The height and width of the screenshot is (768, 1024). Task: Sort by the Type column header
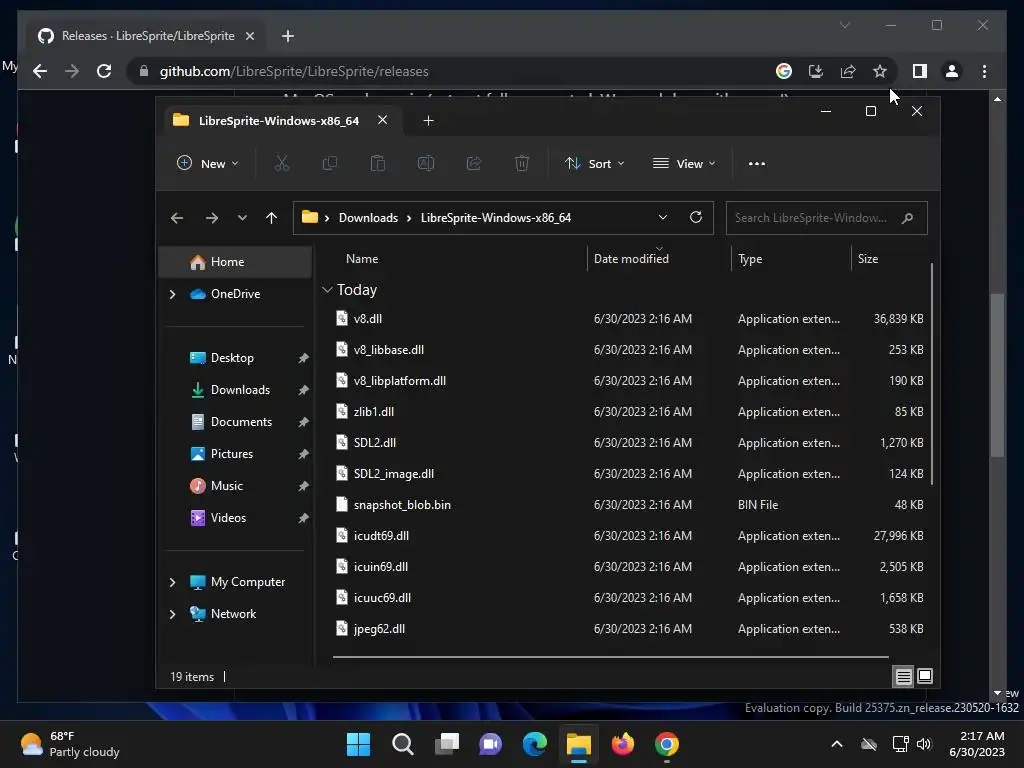tap(750, 259)
